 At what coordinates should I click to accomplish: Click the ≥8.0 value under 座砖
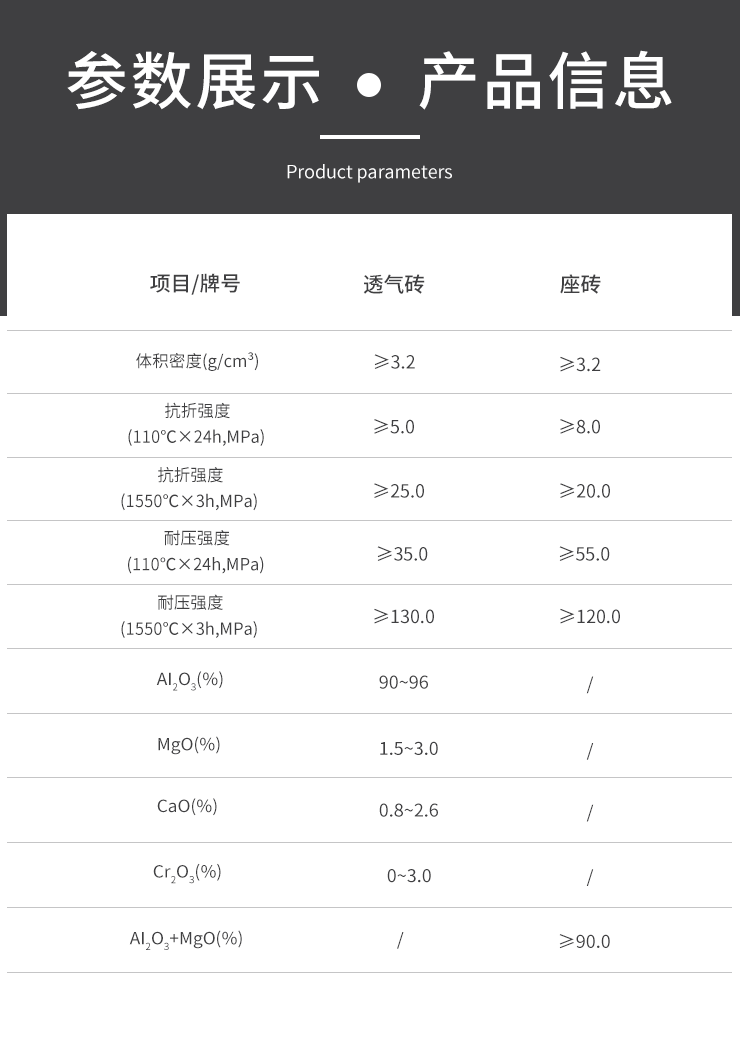[580, 427]
